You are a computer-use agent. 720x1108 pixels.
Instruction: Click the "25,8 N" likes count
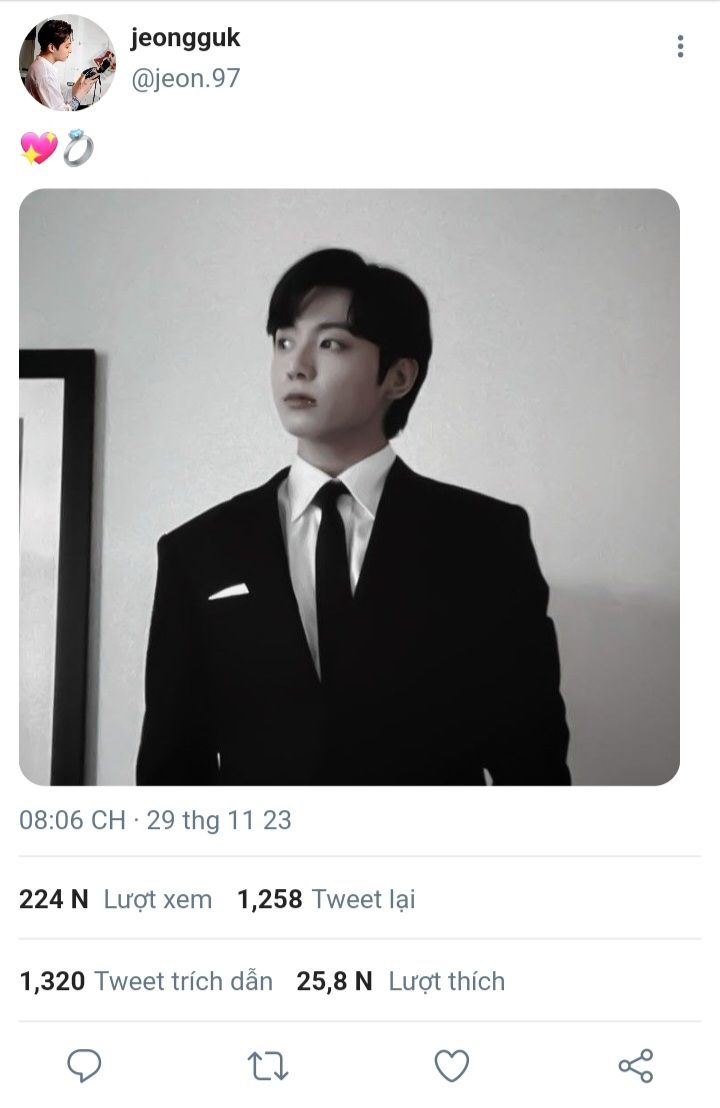[x=334, y=981]
